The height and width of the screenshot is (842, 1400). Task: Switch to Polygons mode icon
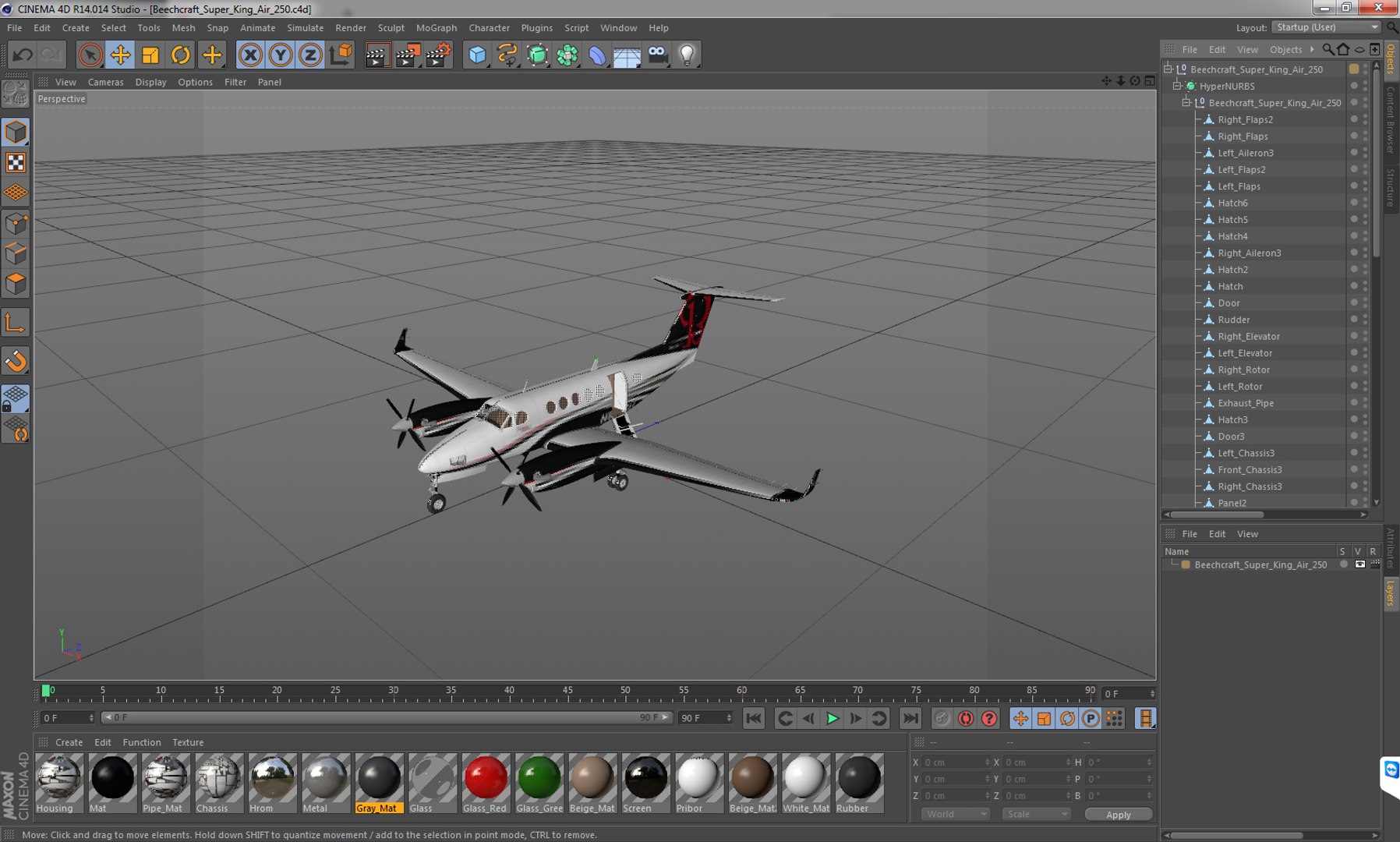(16, 284)
